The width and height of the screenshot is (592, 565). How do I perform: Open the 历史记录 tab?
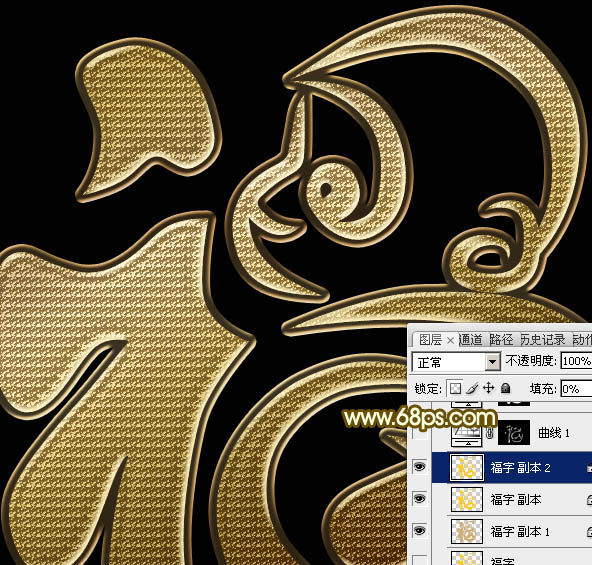[543, 340]
